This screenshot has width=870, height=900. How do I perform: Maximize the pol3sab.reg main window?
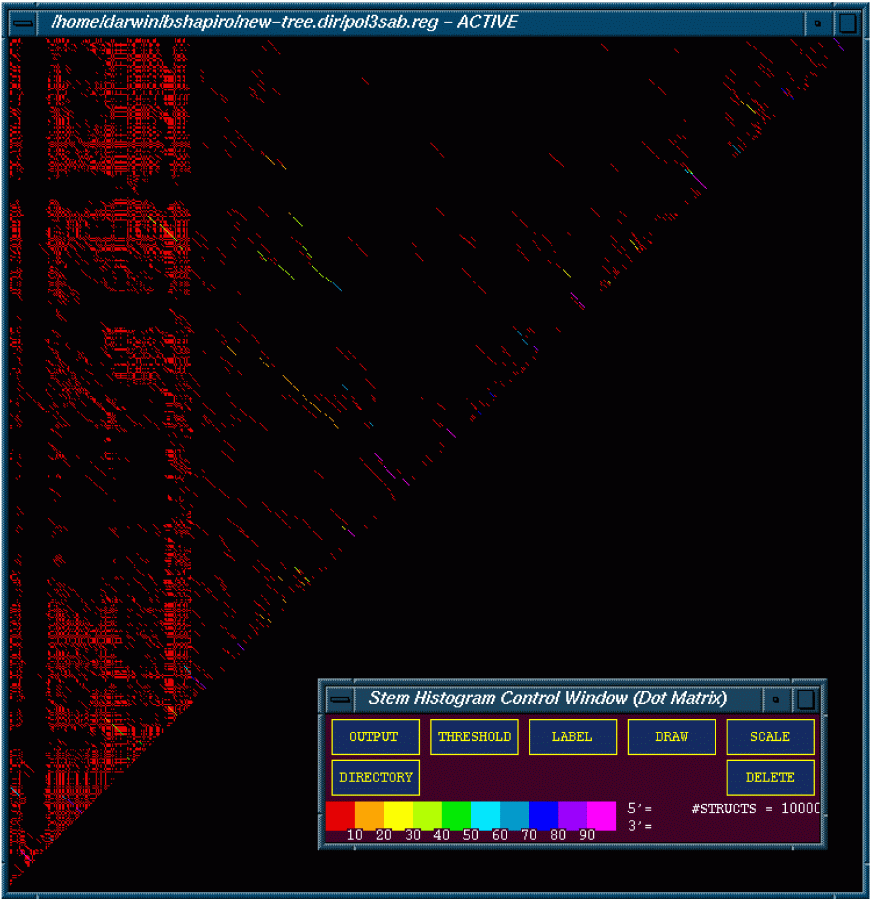click(x=848, y=22)
